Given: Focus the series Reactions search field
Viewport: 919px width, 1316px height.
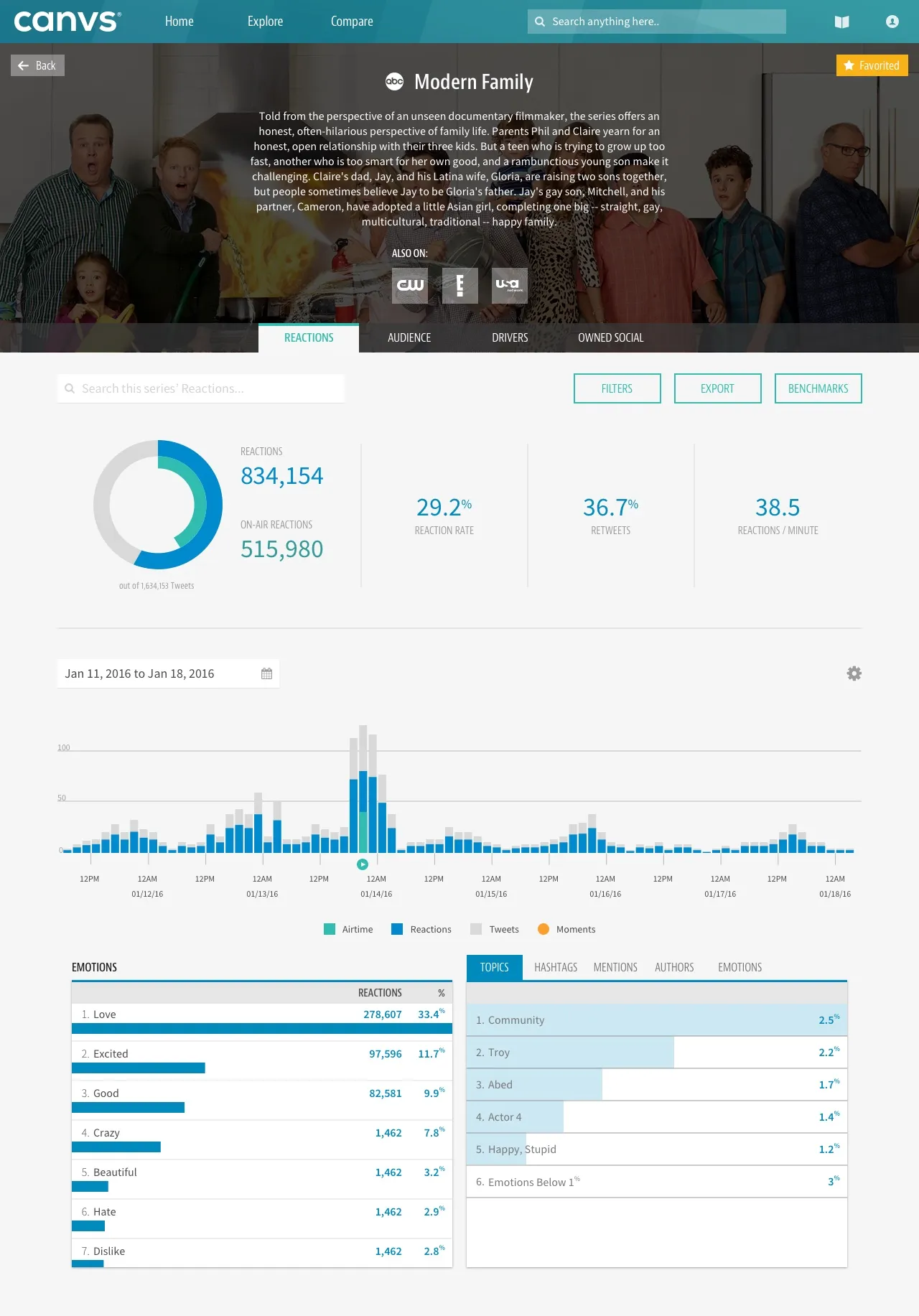Looking at the screenshot, I should tap(201, 388).
